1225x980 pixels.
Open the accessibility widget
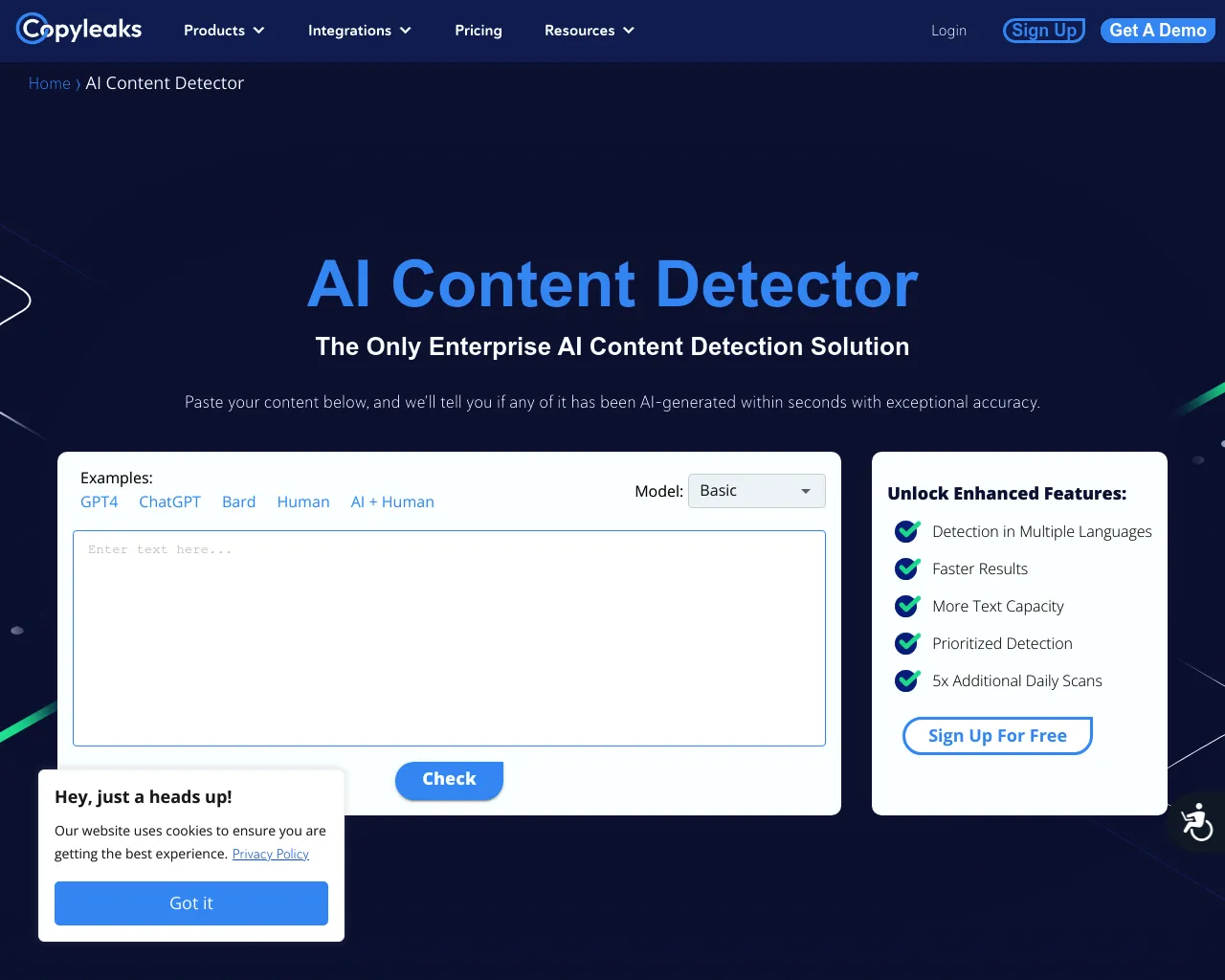[1196, 822]
